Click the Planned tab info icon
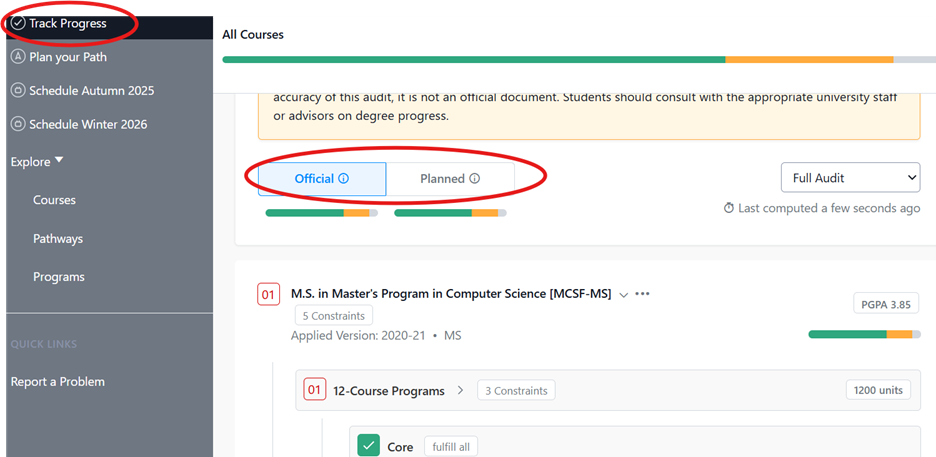The image size is (936, 457). 475,179
